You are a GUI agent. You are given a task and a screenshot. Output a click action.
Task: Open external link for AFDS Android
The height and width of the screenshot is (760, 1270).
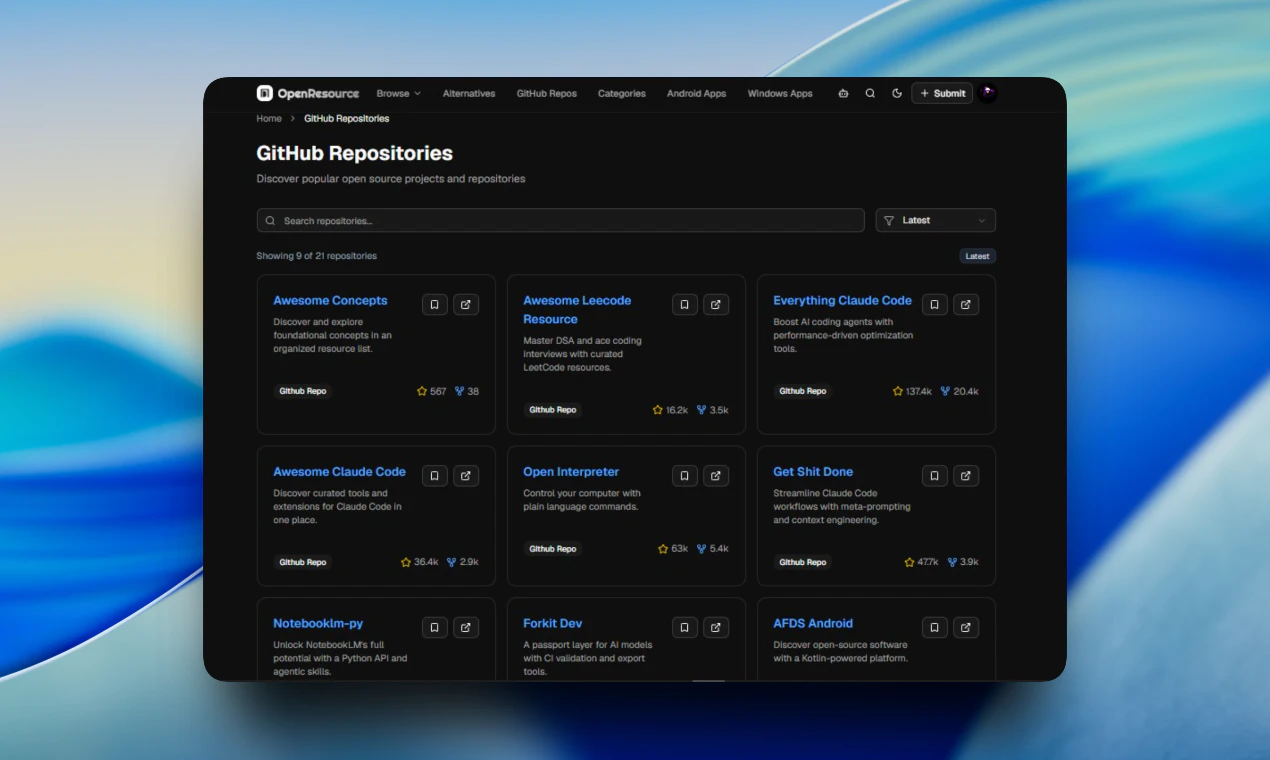point(966,627)
